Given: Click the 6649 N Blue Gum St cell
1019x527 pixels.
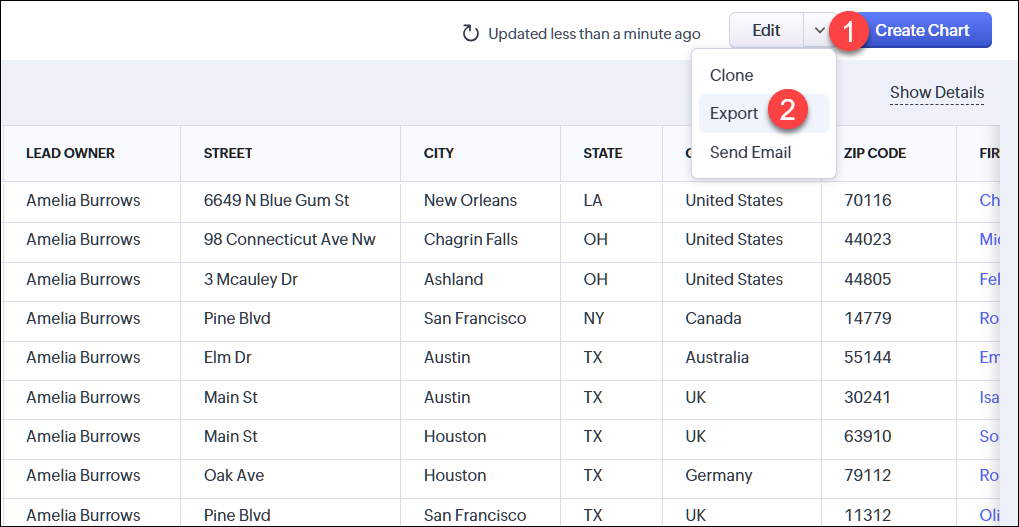Looking at the screenshot, I should (x=276, y=200).
